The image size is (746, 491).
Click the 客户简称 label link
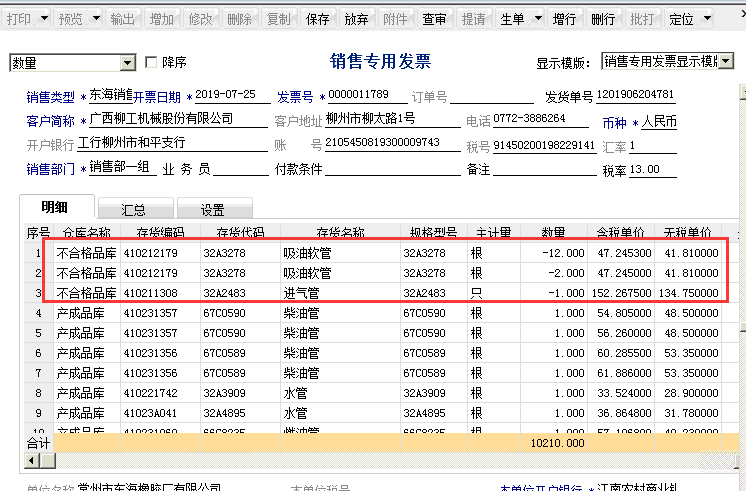(x=50, y=121)
